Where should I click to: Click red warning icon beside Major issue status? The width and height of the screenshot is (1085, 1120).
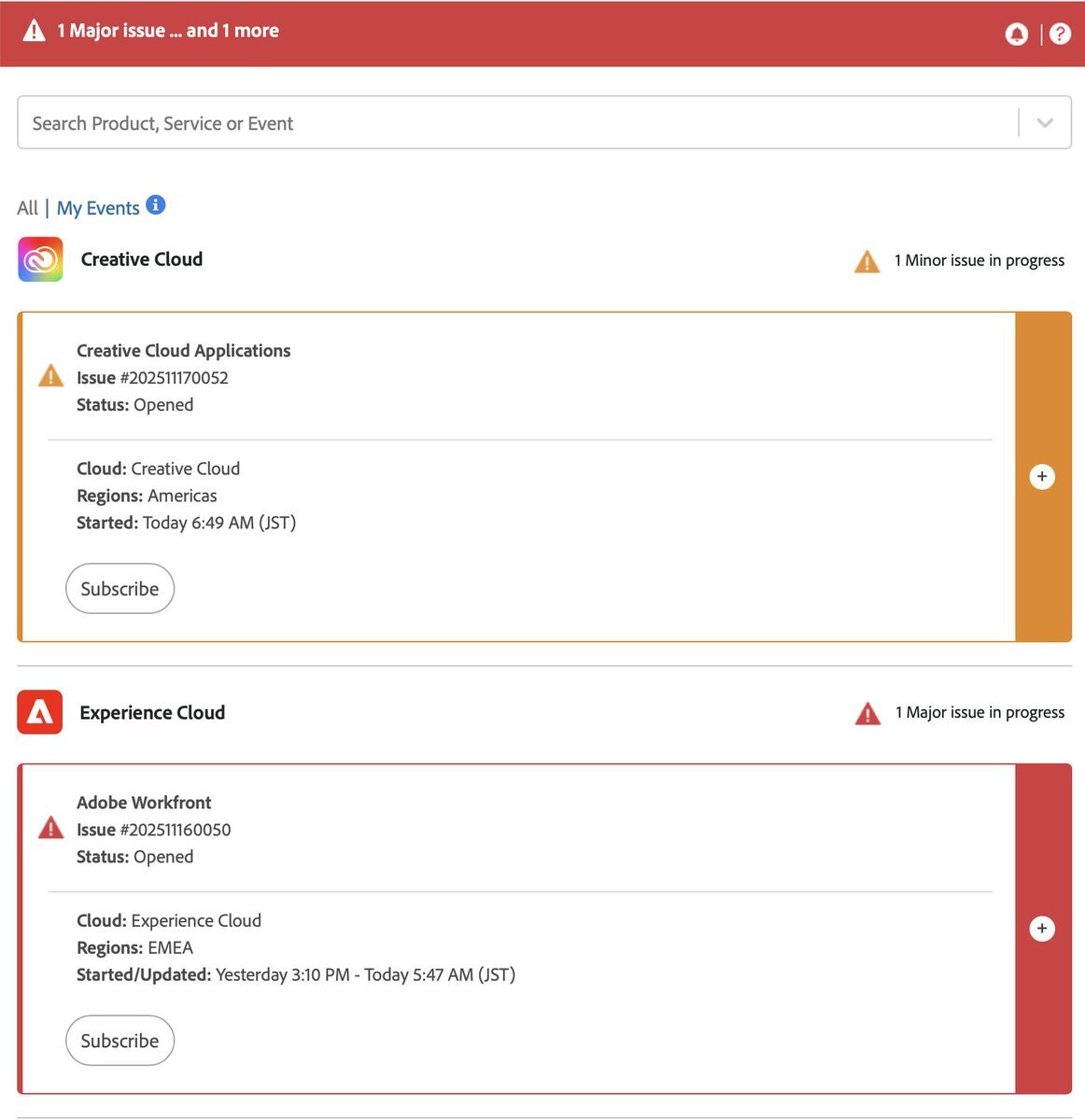coord(867,714)
